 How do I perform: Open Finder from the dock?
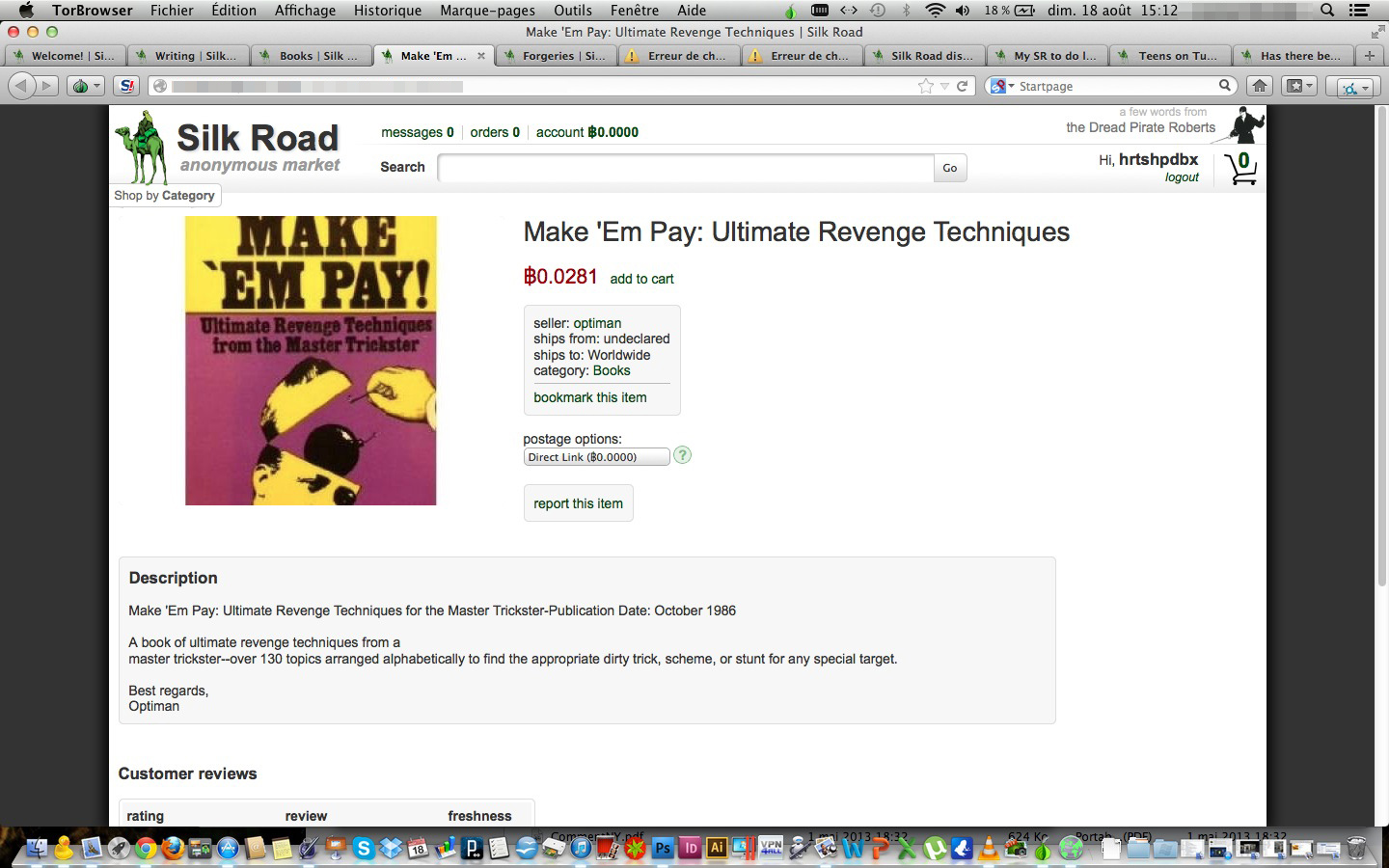pyautogui.click(x=37, y=848)
